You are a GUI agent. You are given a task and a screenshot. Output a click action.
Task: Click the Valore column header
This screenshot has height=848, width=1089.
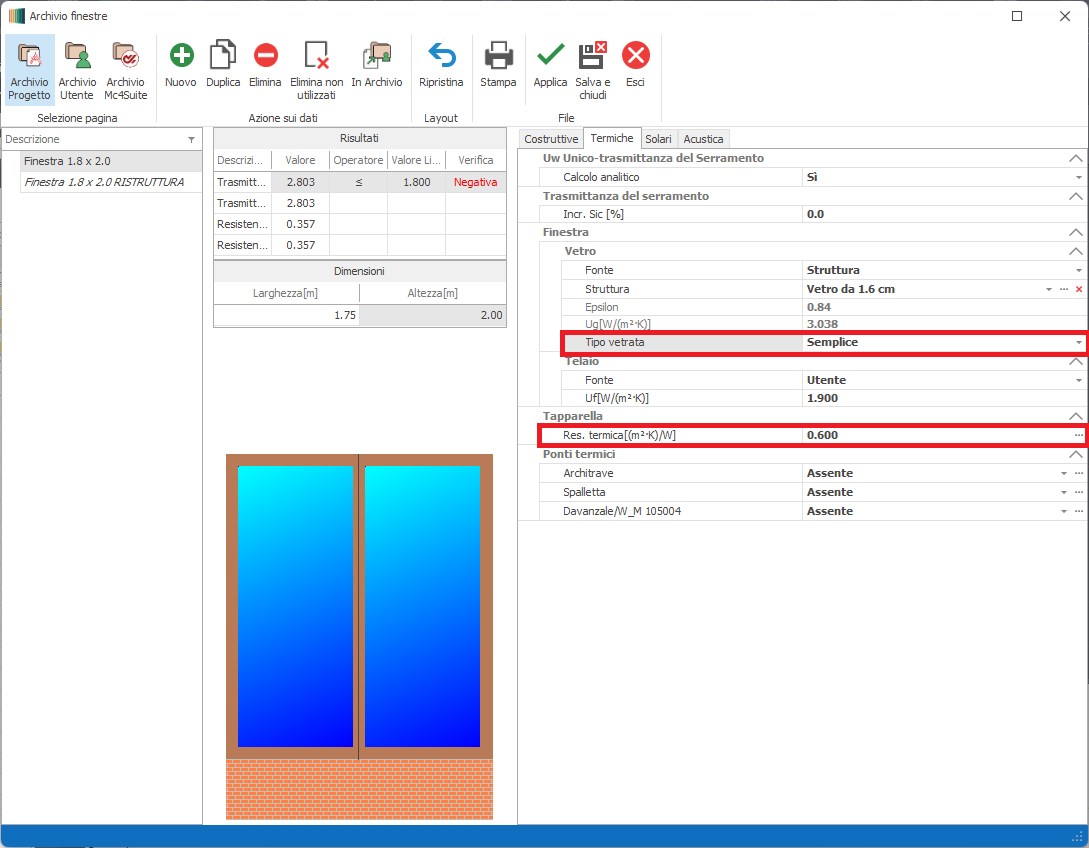tap(300, 160)
